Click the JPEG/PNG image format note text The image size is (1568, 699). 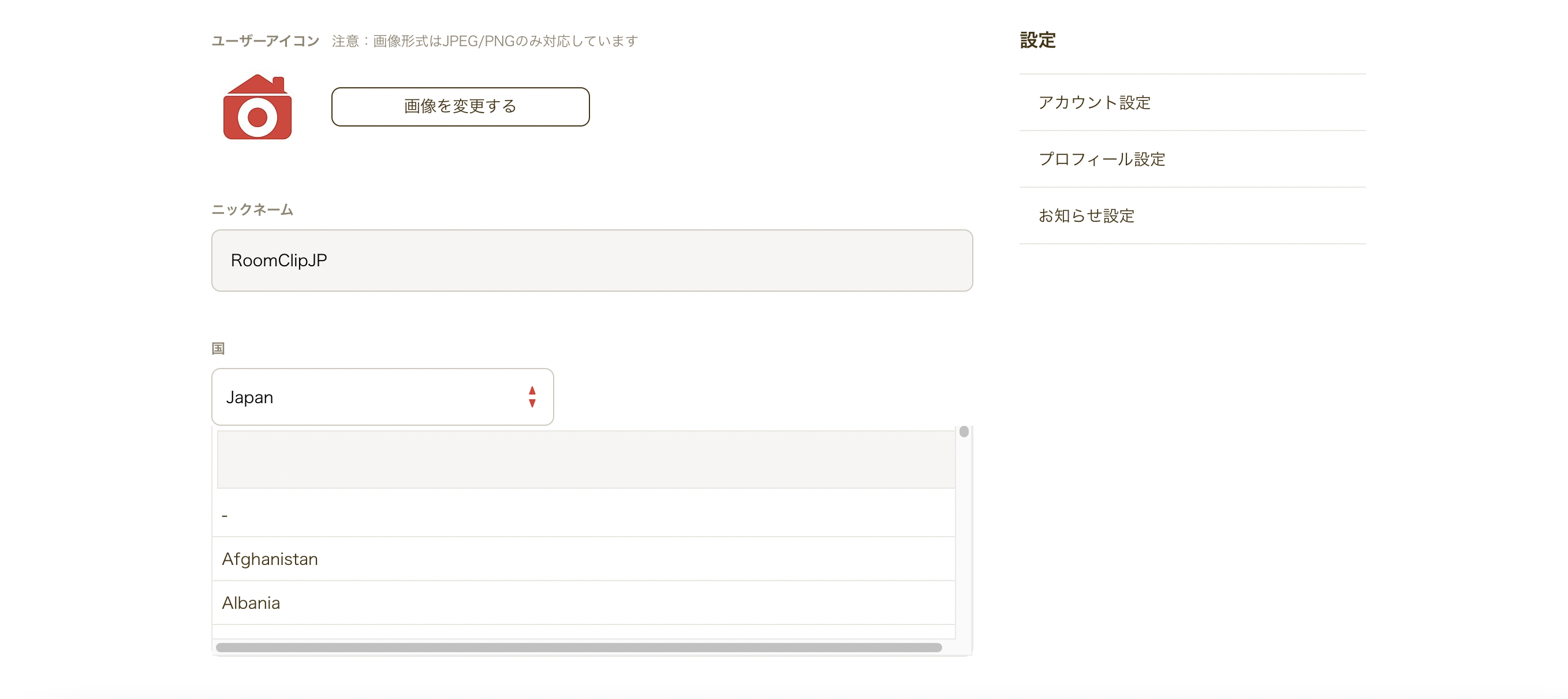coord(484,41)
